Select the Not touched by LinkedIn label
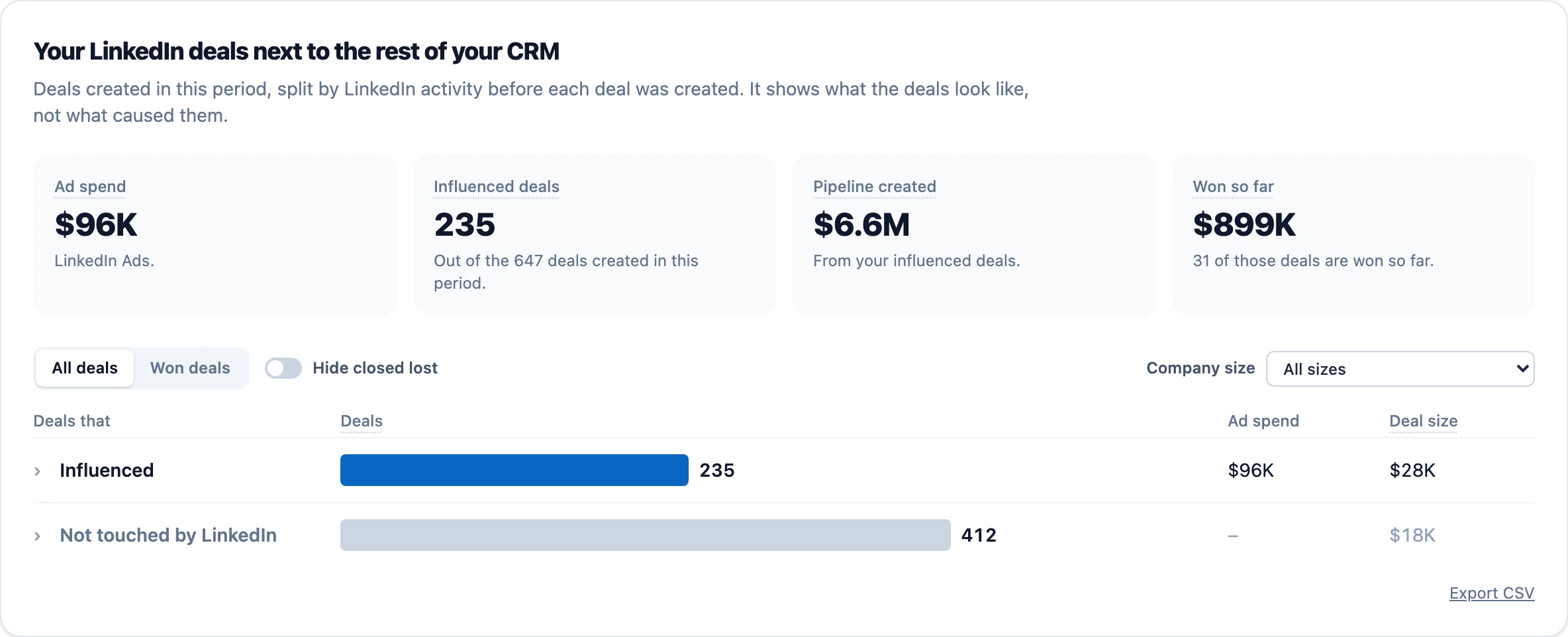This screenshot has width=1568, height=637. tap(168, 535)
